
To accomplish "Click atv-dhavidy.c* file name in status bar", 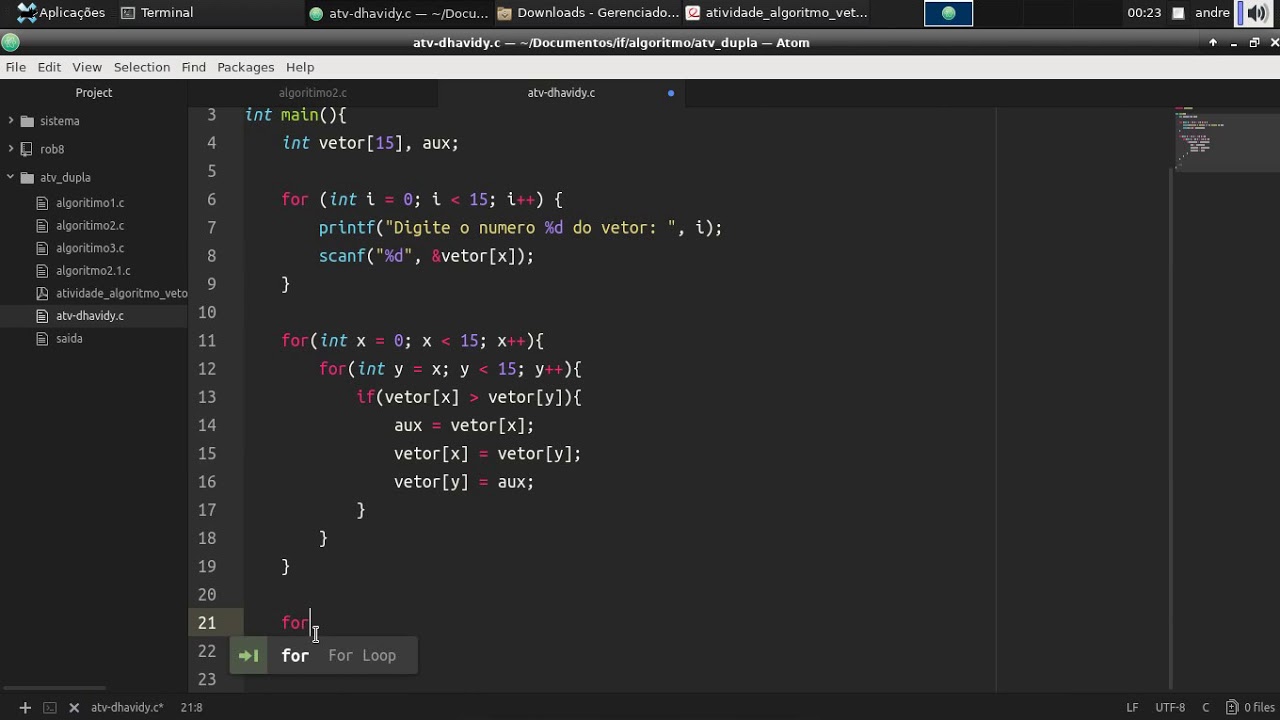I will [127, 707].
